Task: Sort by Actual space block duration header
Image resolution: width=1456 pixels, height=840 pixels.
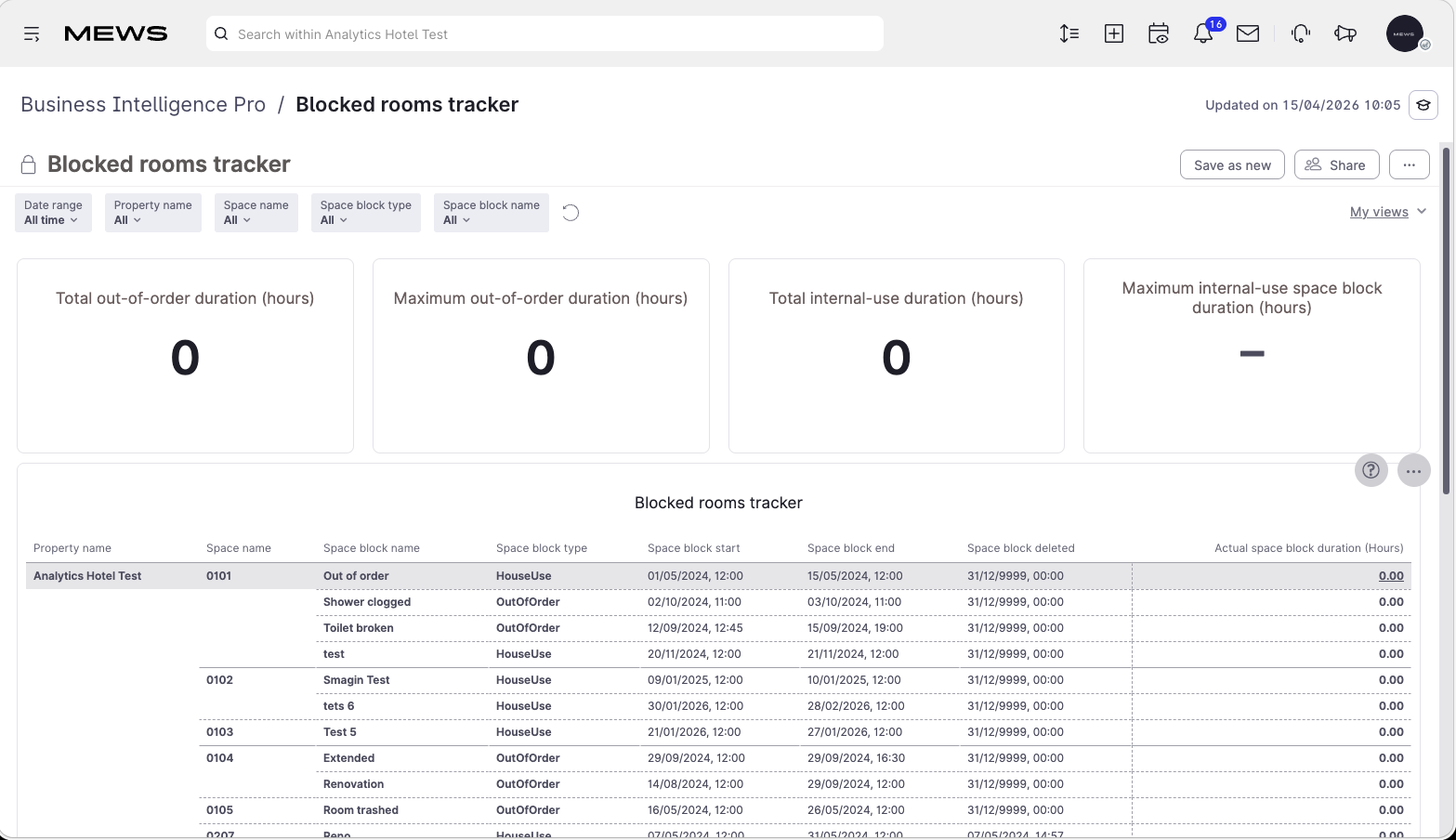Action: click(1309, 548)
